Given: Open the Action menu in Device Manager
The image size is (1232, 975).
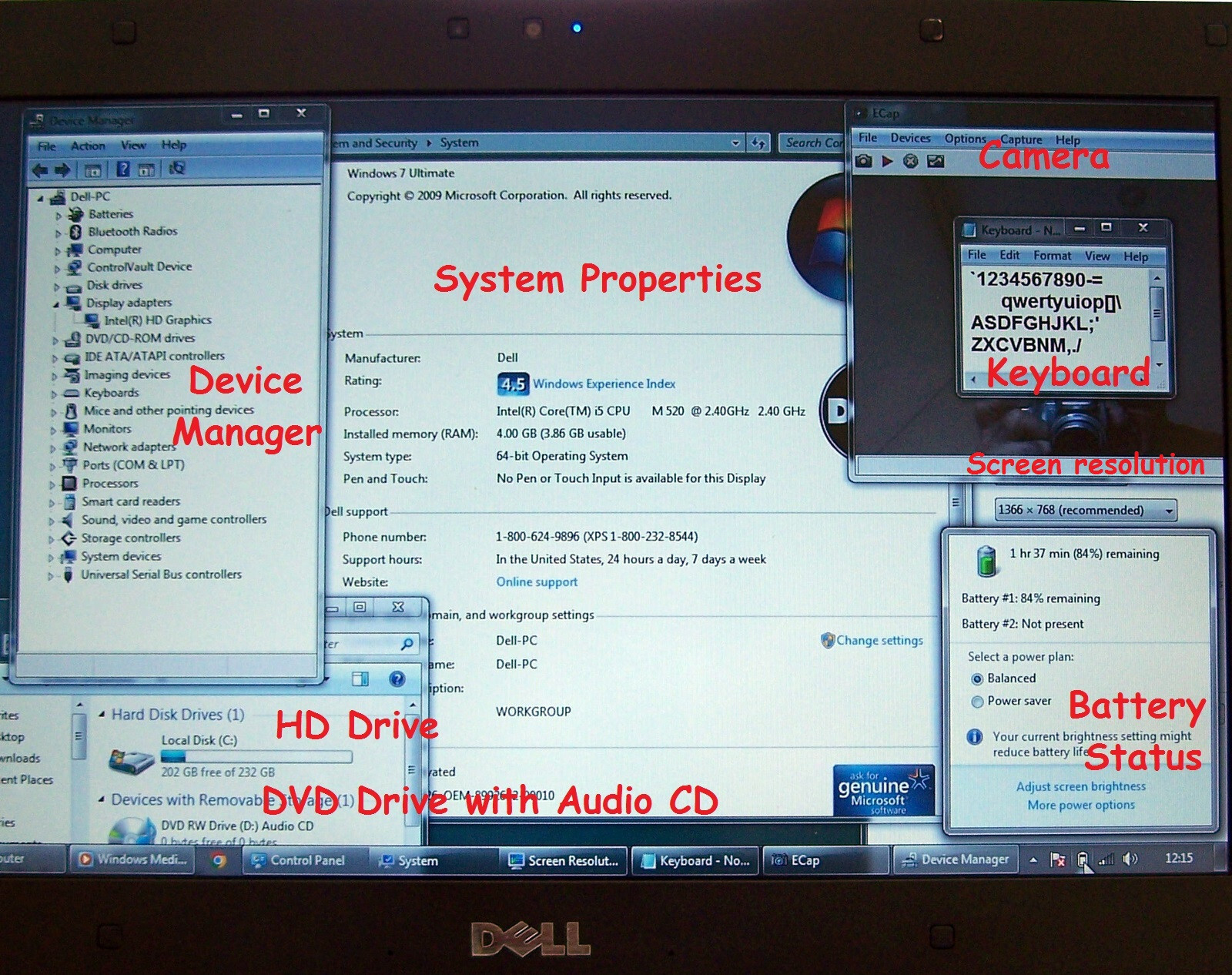Looking at the screenshot, I should pos(88,146).
